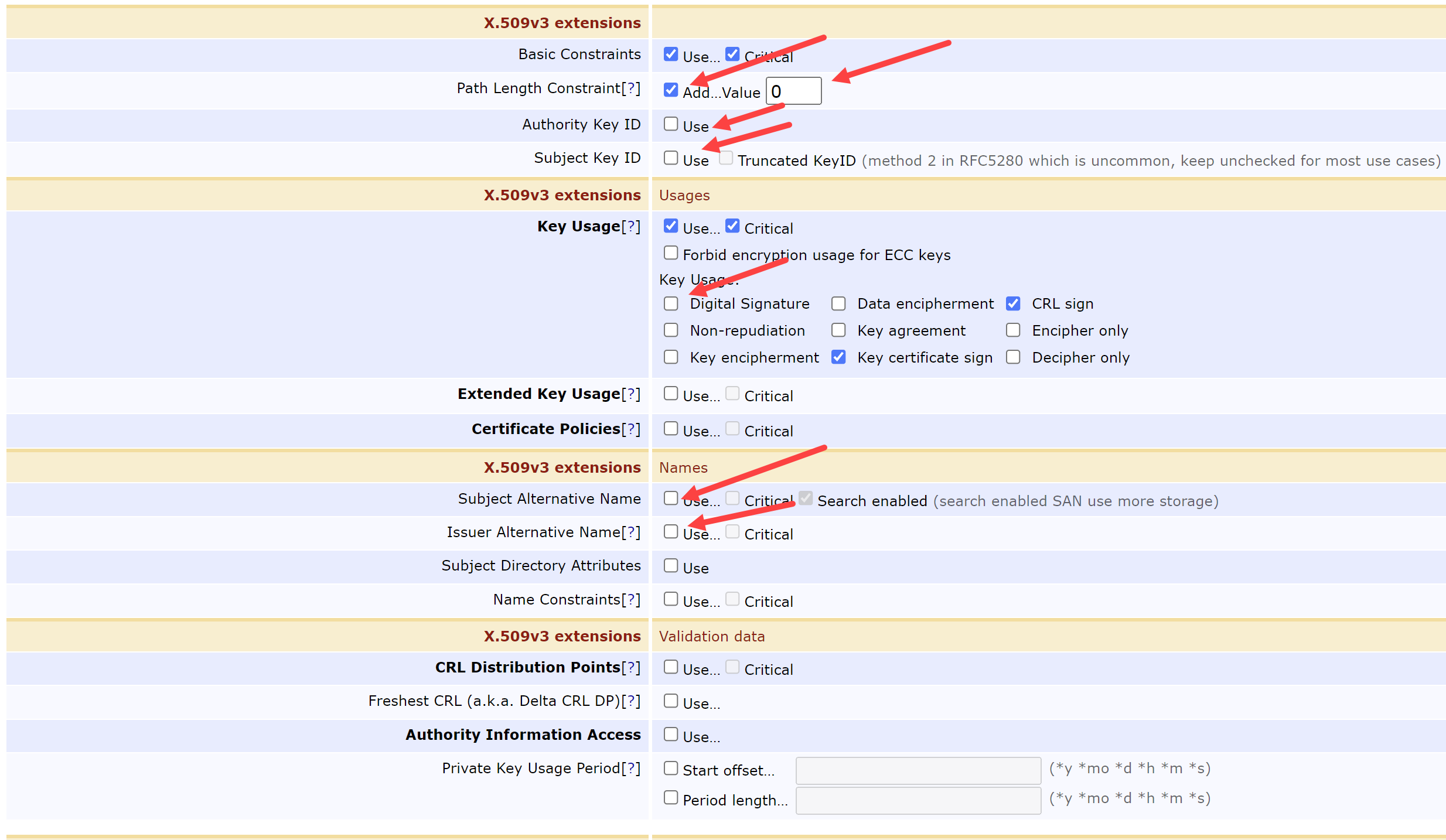The width and height of the screenshot is (1446, 840).
Task: Check Digital Signature key usage
Action: tap(671, 303)
